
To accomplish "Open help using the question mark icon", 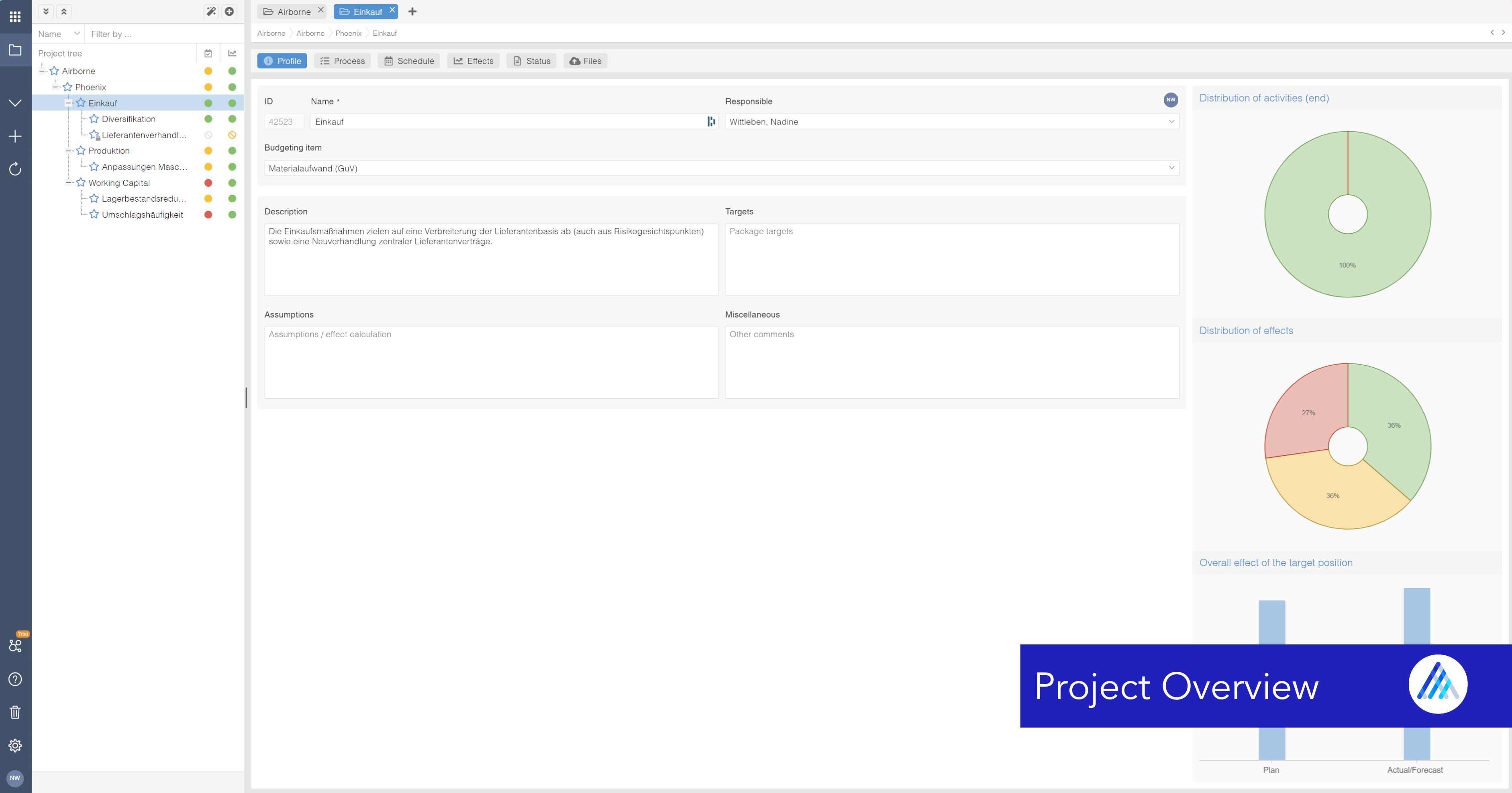I will 15,679.
